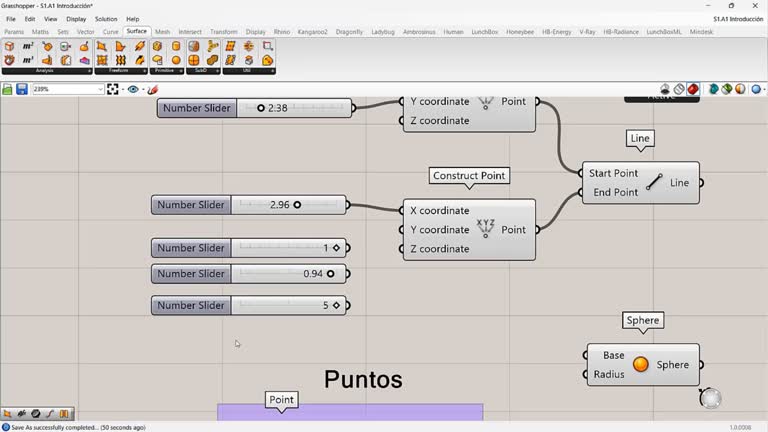Image resolution: width=768 pixels, height=432 pixels.
Task: Click the S1.A1 Introducción document name
Action: click(x=738, y=19)
